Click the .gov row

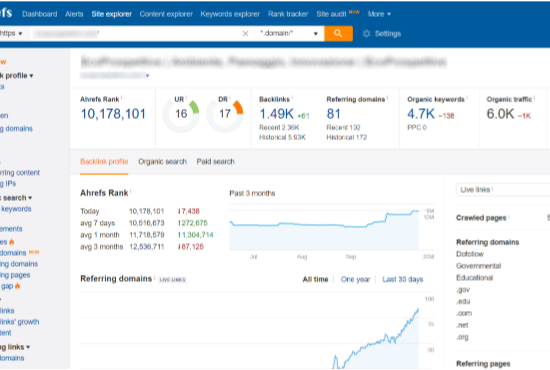click(463, 290)
